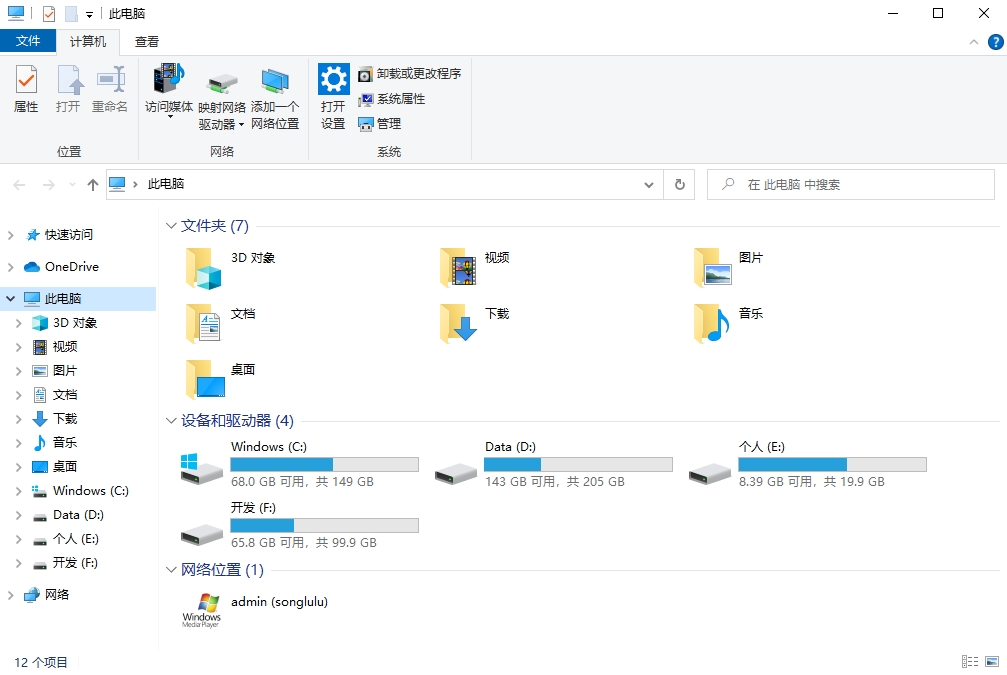The height and width of the screenshot is (675, 1007).
Task: Select 桌面 in the navigation tree
Action: [x=65, y=466]
